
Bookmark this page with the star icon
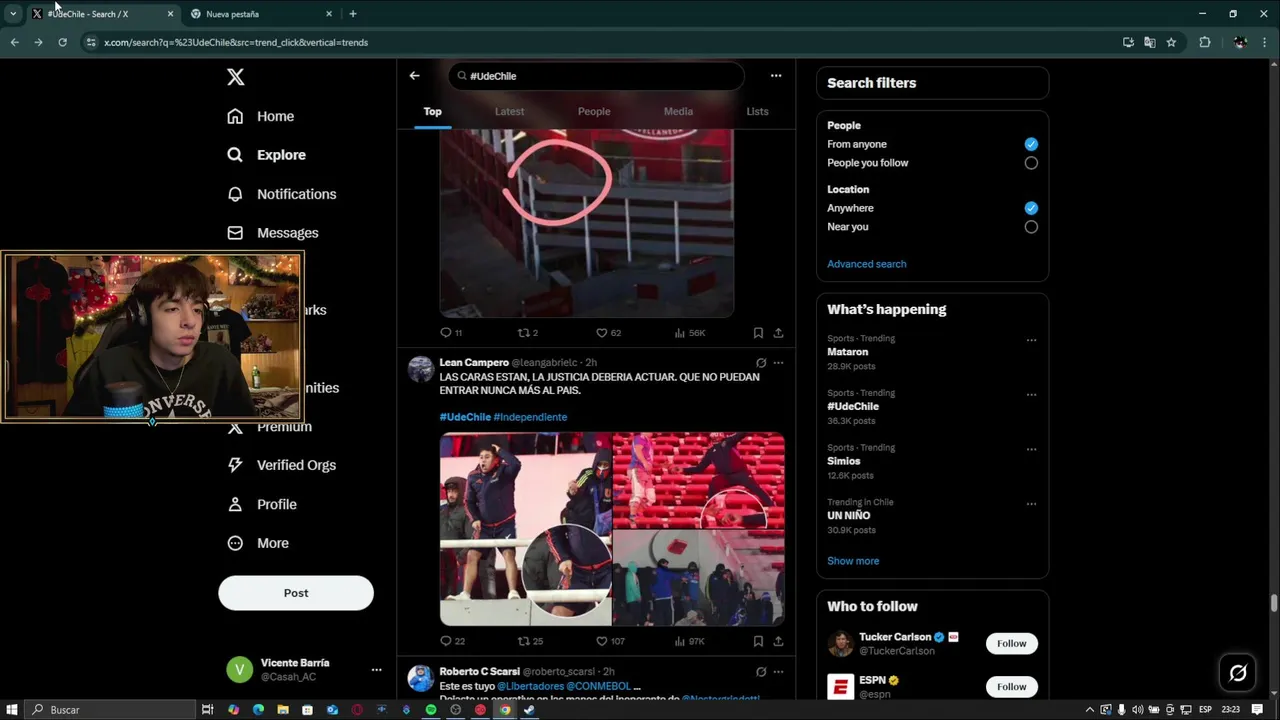coord(1171,42)
